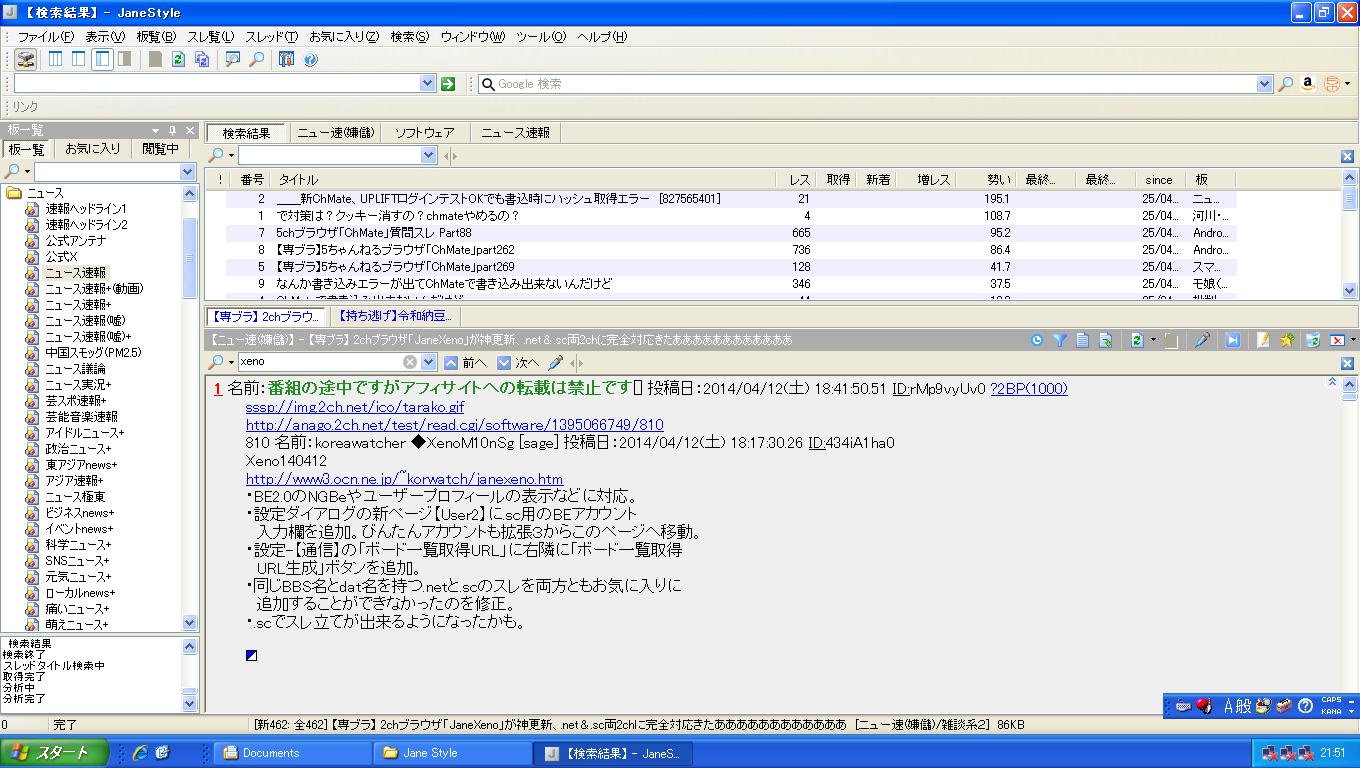Click the funnel filter icon in thread toolbar
This screenshot has width=1360, height=768.
pos(1060,341)
